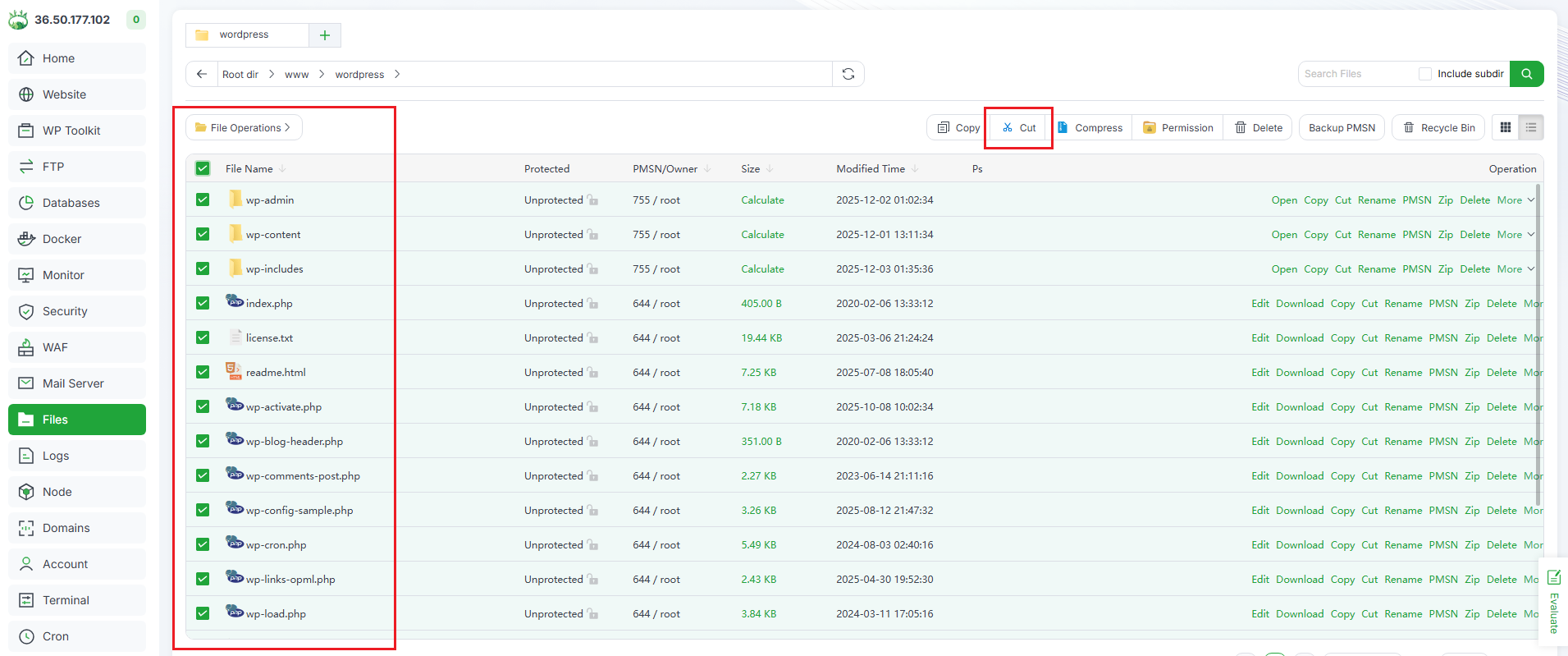Click the Backup PMSN button

point(1342,127)
